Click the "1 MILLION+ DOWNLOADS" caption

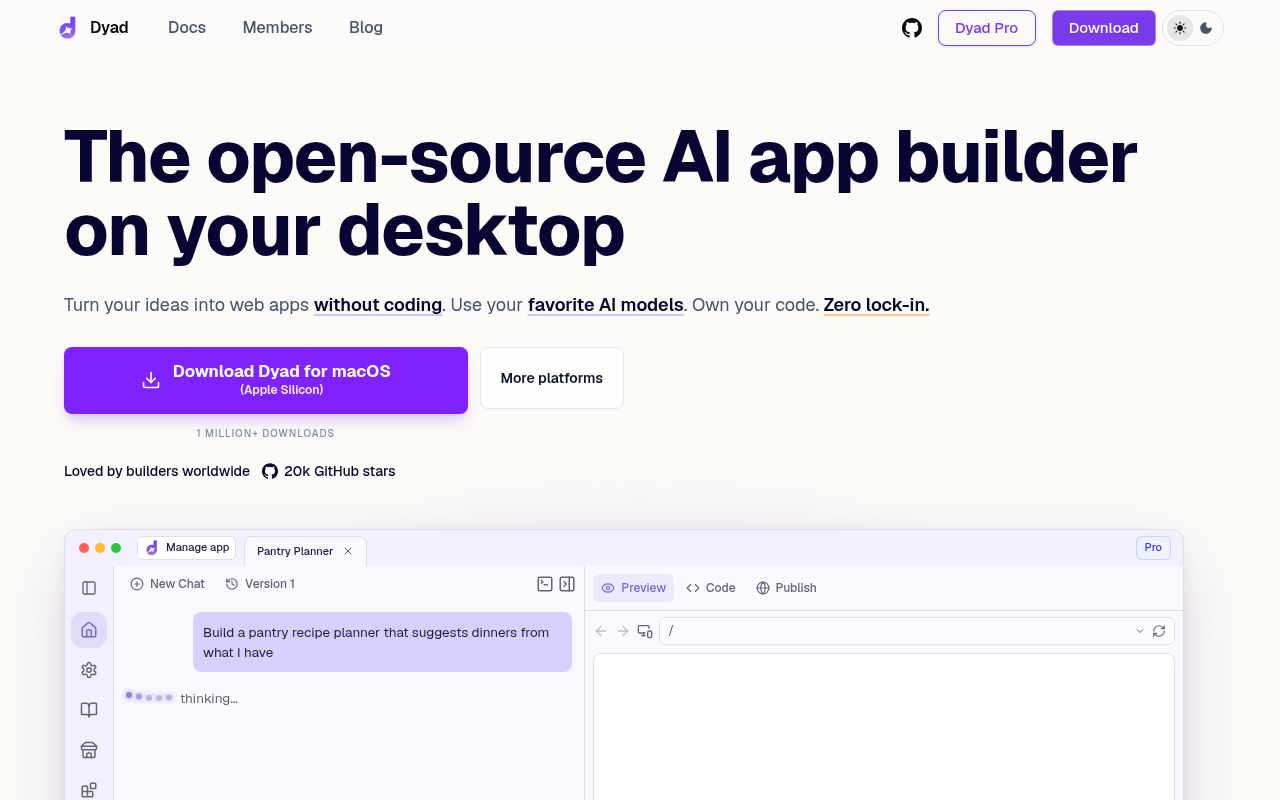(265, 434)
